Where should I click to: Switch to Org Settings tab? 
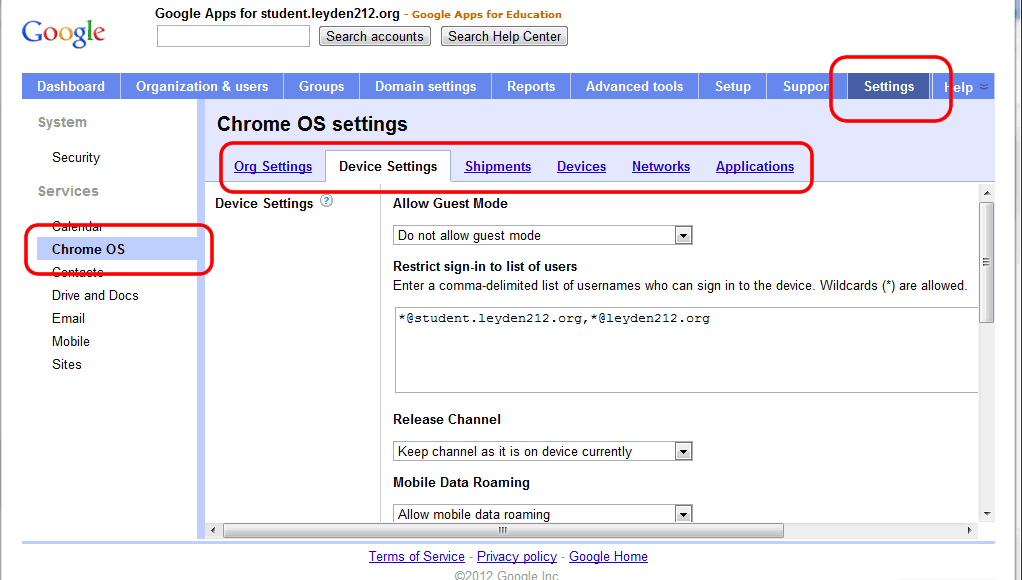pos(273,166)
